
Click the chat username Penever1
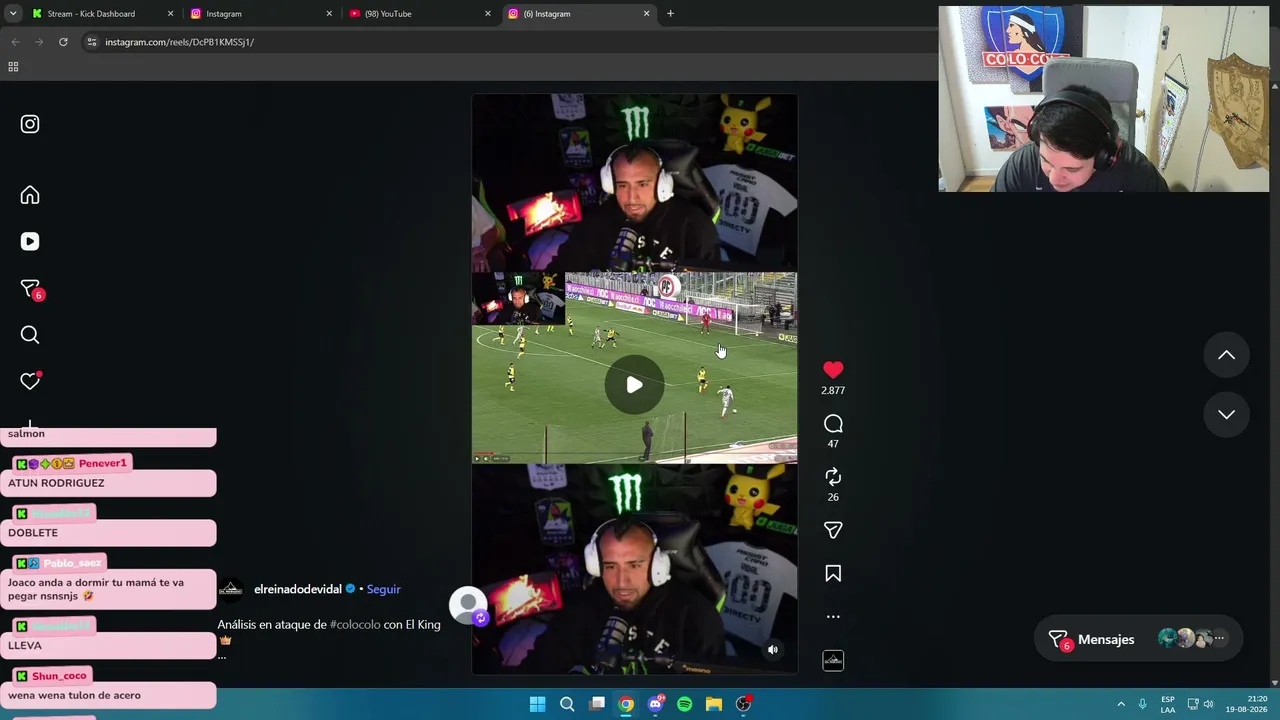coord(103,463)
